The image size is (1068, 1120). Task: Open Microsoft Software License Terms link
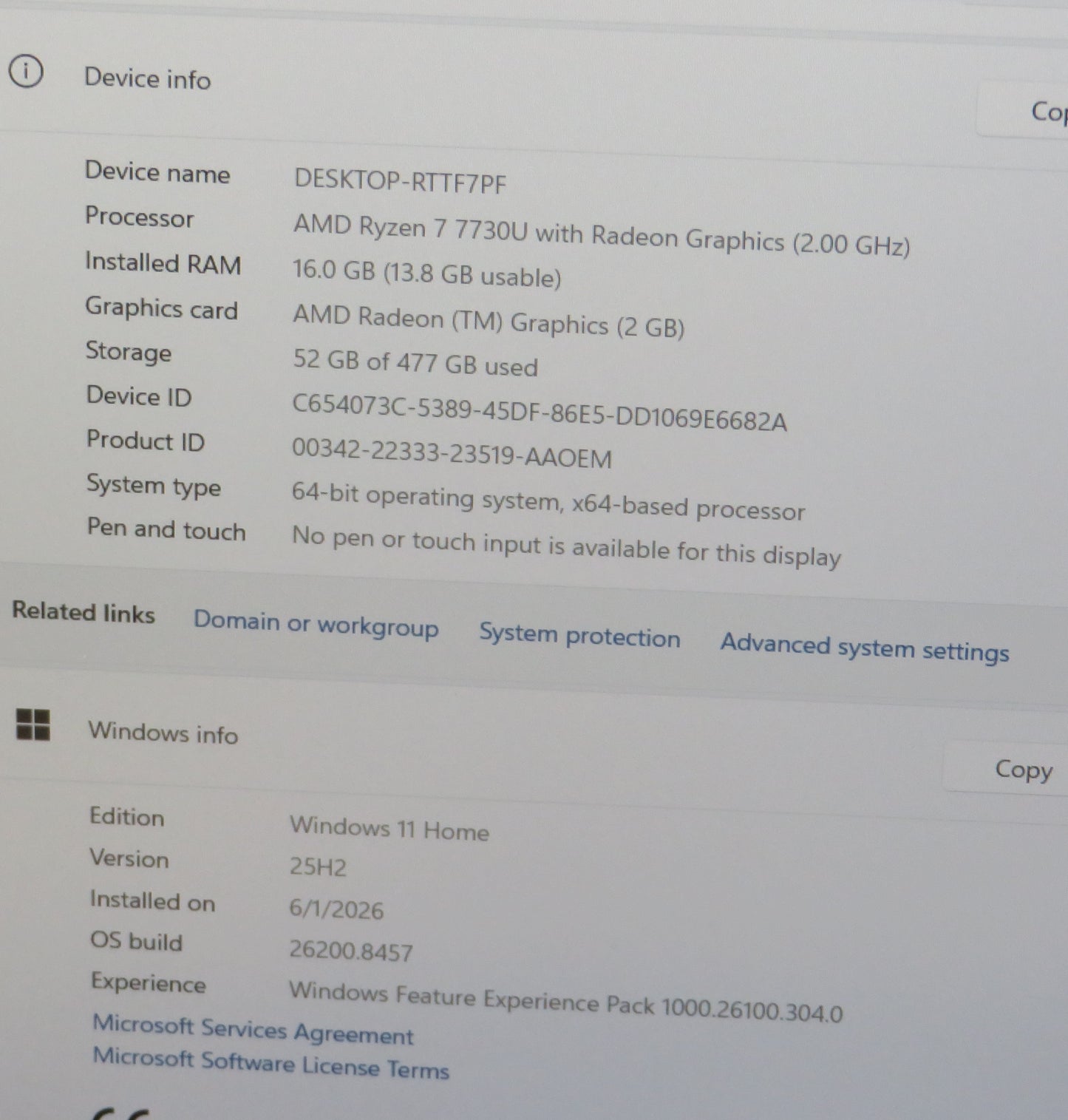(271, 1064)
